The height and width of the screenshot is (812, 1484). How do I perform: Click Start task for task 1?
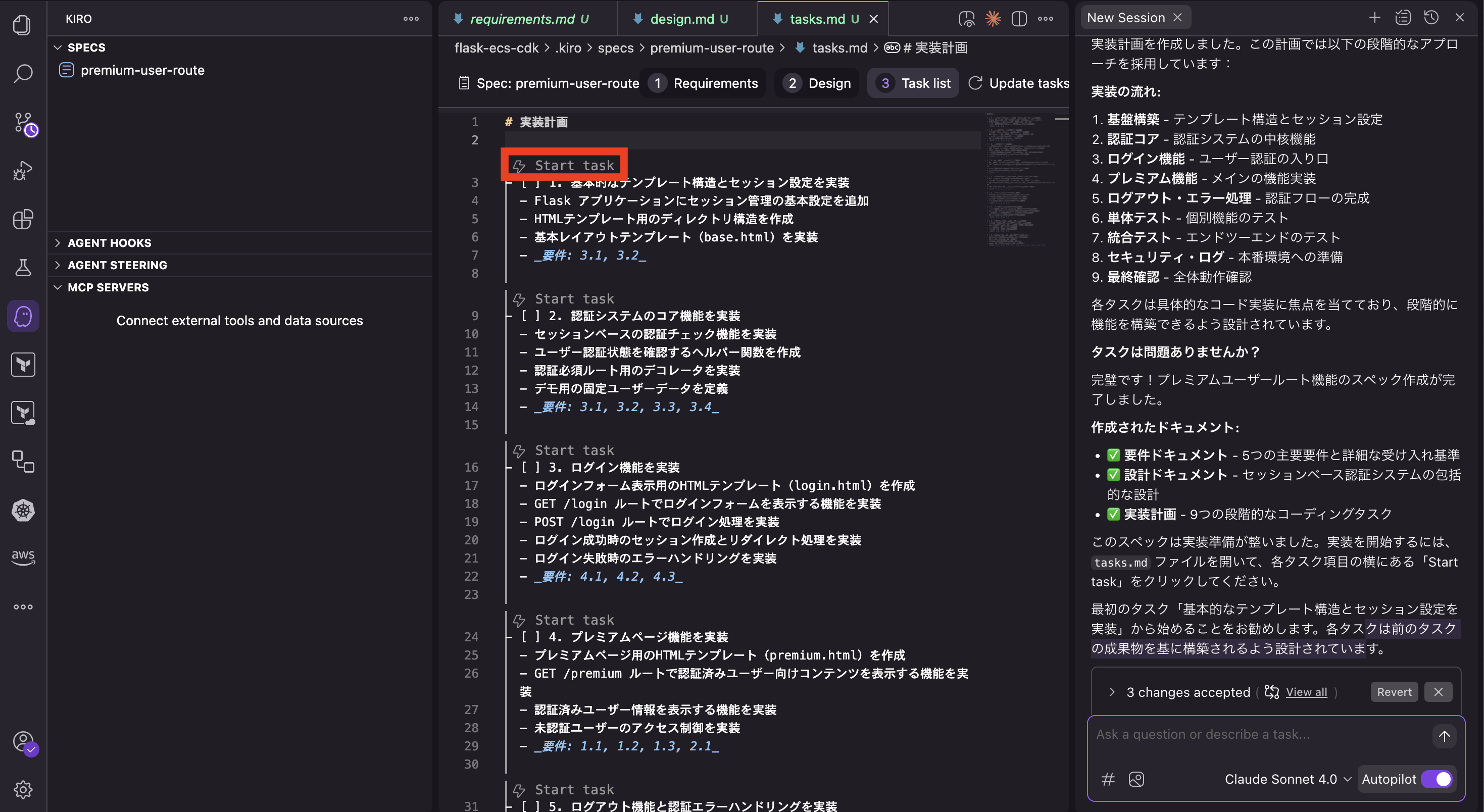click(x=565, y=165)
